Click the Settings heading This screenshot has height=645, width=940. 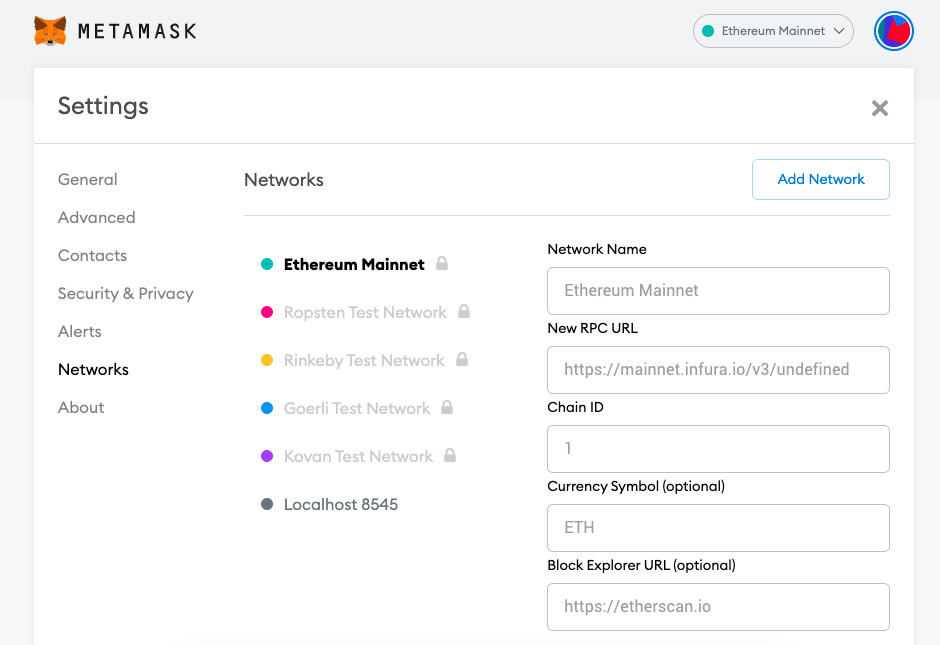click(103, 106)
